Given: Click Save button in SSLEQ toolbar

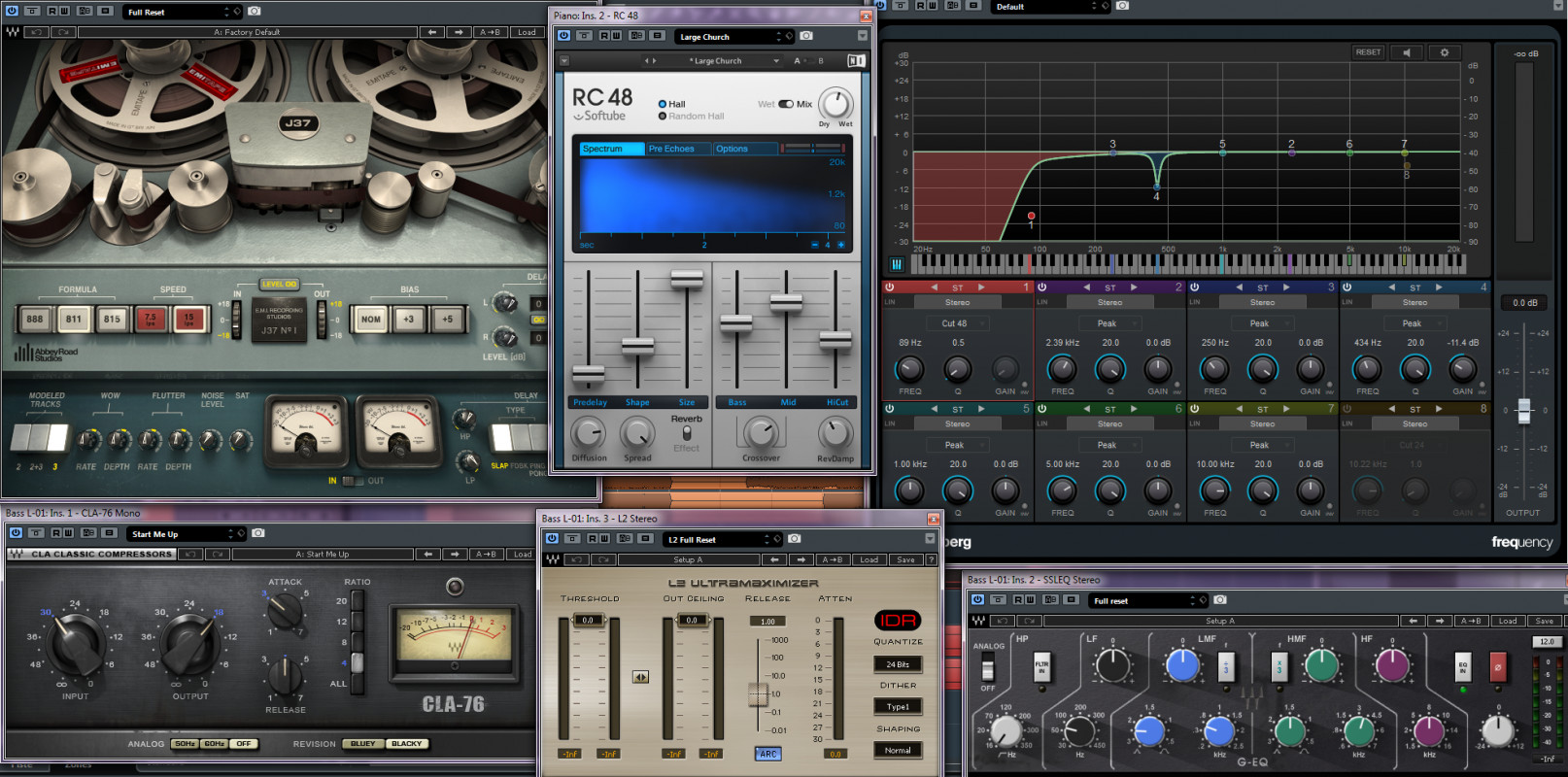Looking at the screenshot, I should [x=1544, y=621].
